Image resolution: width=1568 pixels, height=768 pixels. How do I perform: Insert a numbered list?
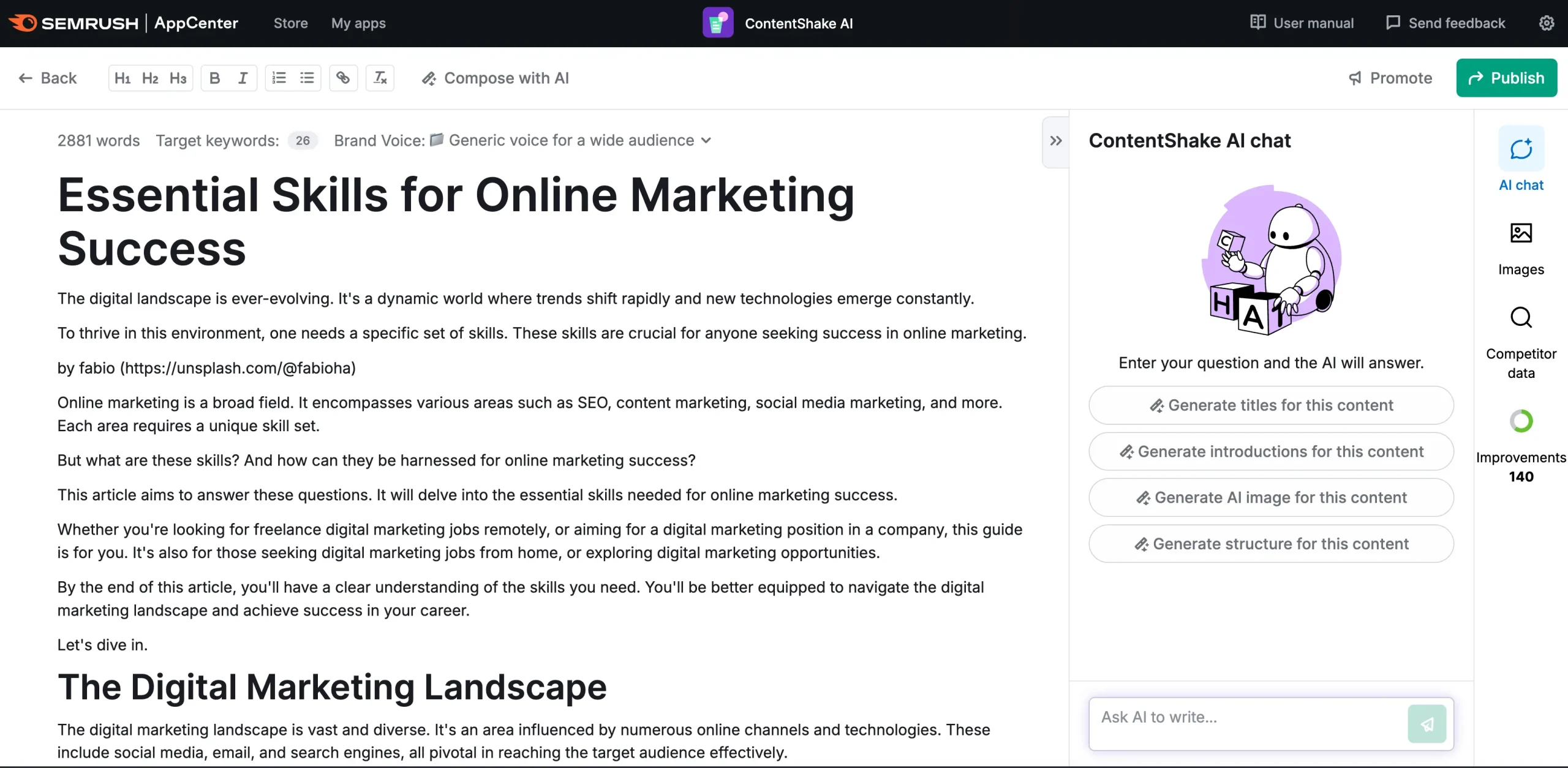pyautogui.click(x=279, y=78)
